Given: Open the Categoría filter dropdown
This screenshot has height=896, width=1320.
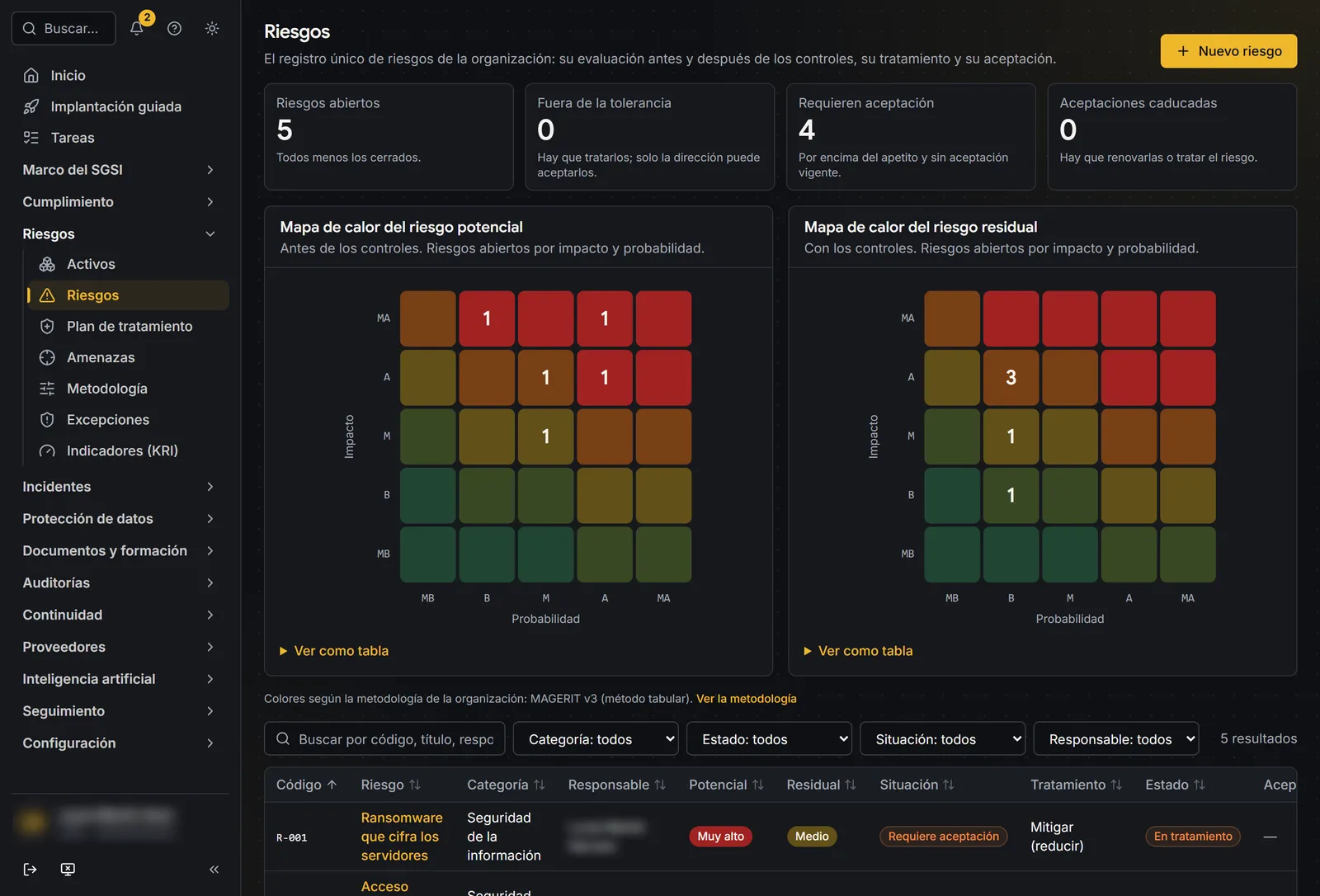Looking at the screenshot, I should pyautogui.click(x=596, y=739).
